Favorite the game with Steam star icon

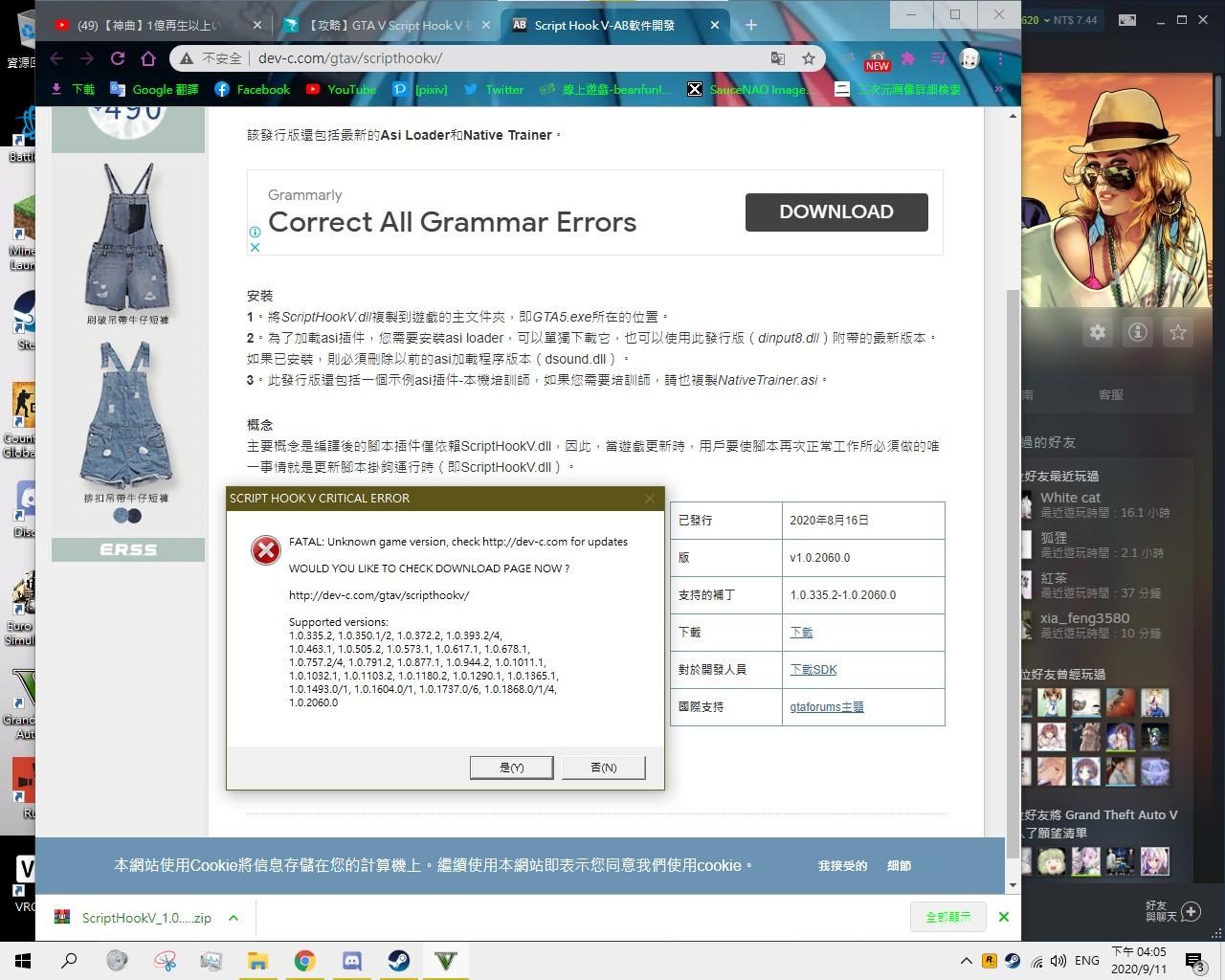[1178, 332]
